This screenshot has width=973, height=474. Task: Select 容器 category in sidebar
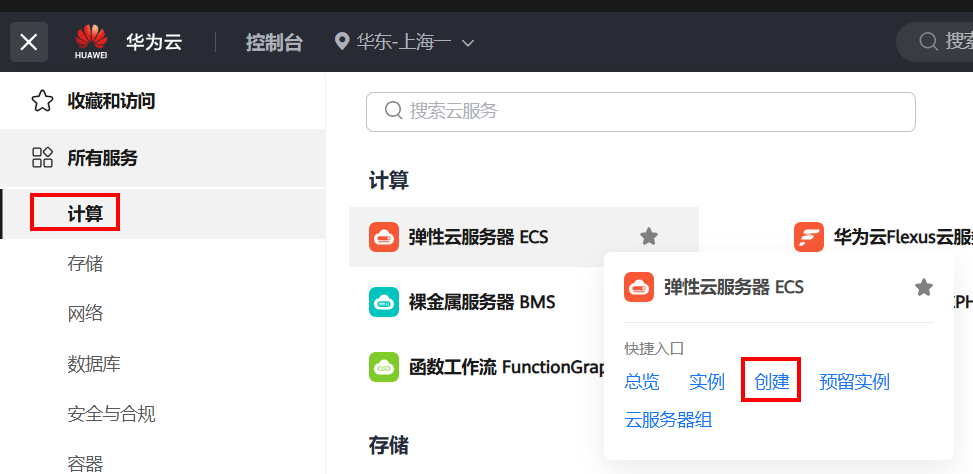pyautogui.click(x=85, y=463)
